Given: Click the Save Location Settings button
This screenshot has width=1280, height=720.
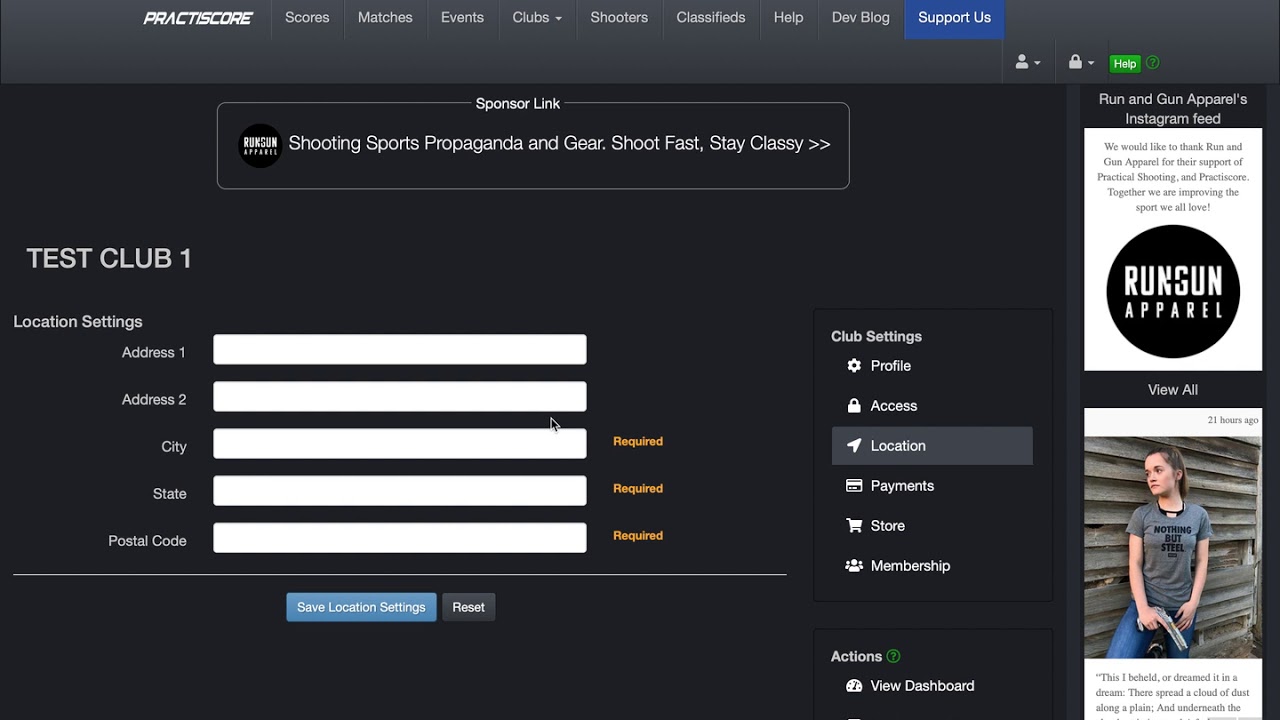Looking at the screenshot, I should click(x=361, y=607).
